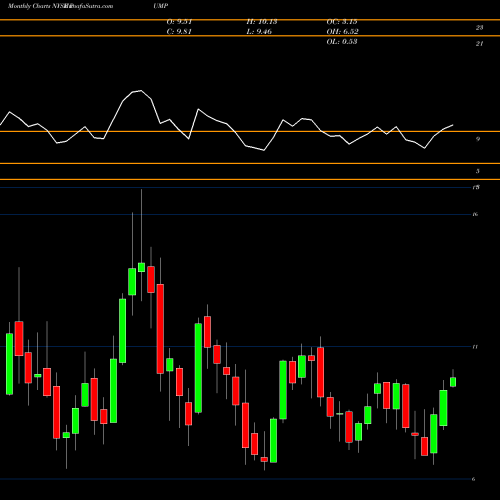Viewport: 500px width, 500px height.
Task: Select the "C: 9.81" close value
Action: 179,32
